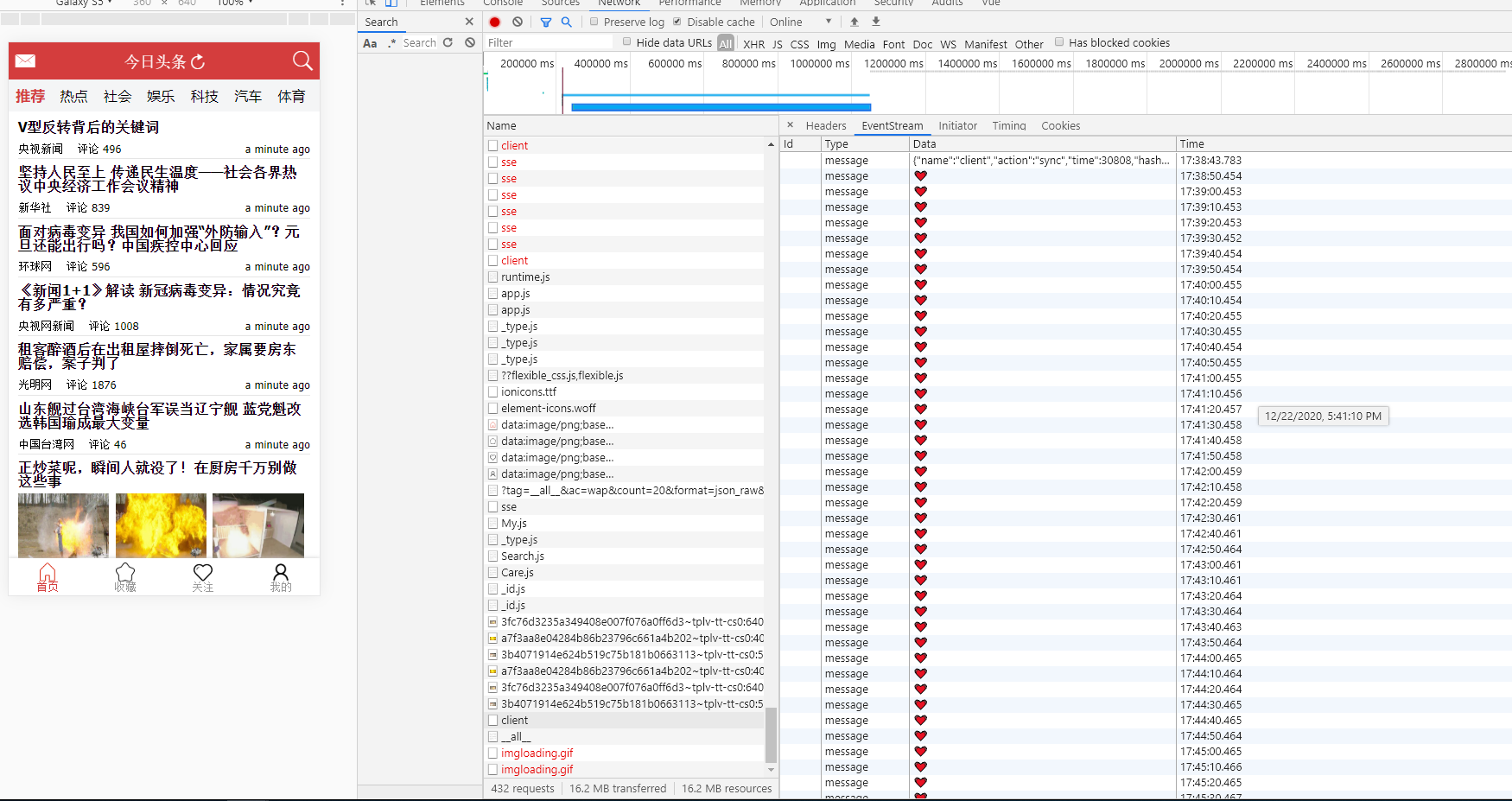Uncheck Disable cache checkbox
Image resolution: width=1512 pixels, height=801 pixels.
click(x=677, y=22)
